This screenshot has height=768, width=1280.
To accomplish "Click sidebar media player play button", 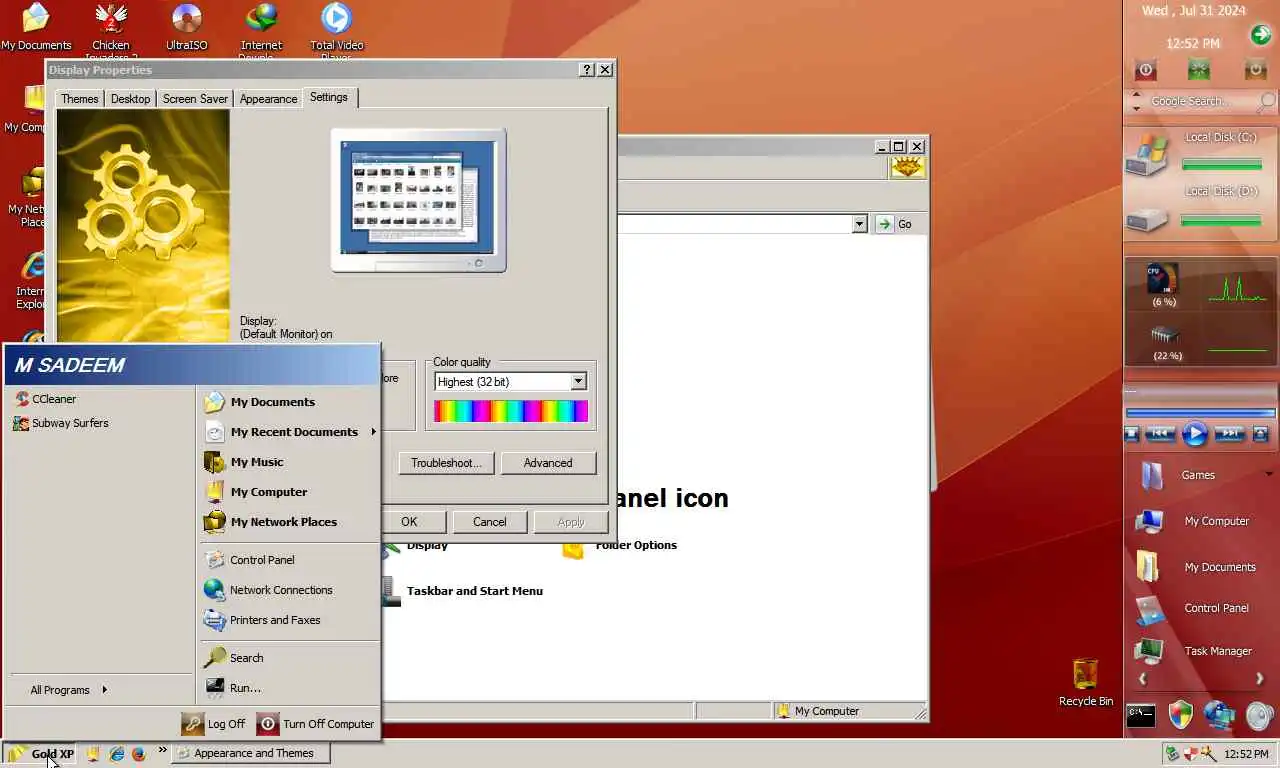I will 1195,434.
